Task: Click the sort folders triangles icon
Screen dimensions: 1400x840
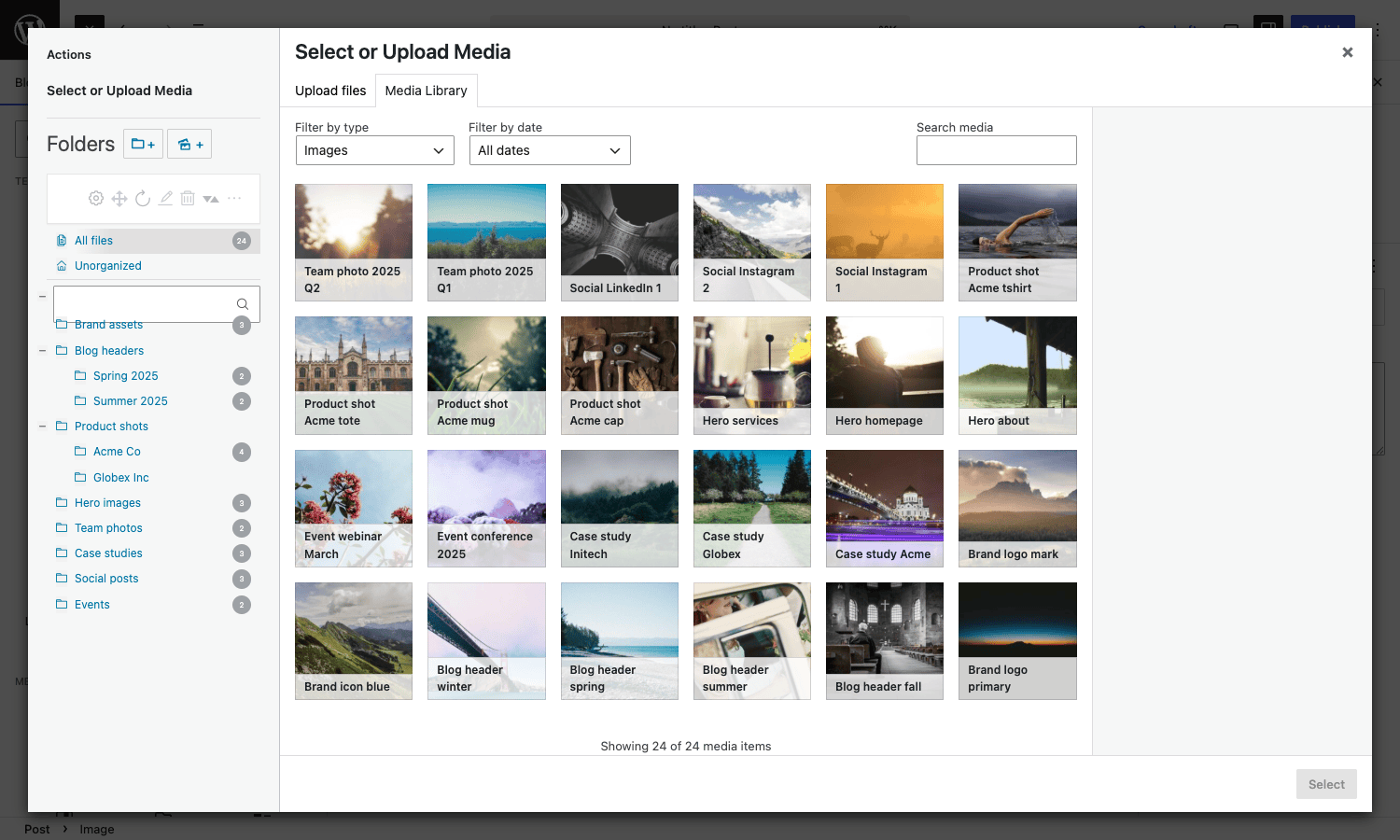Action: [211, 198]
